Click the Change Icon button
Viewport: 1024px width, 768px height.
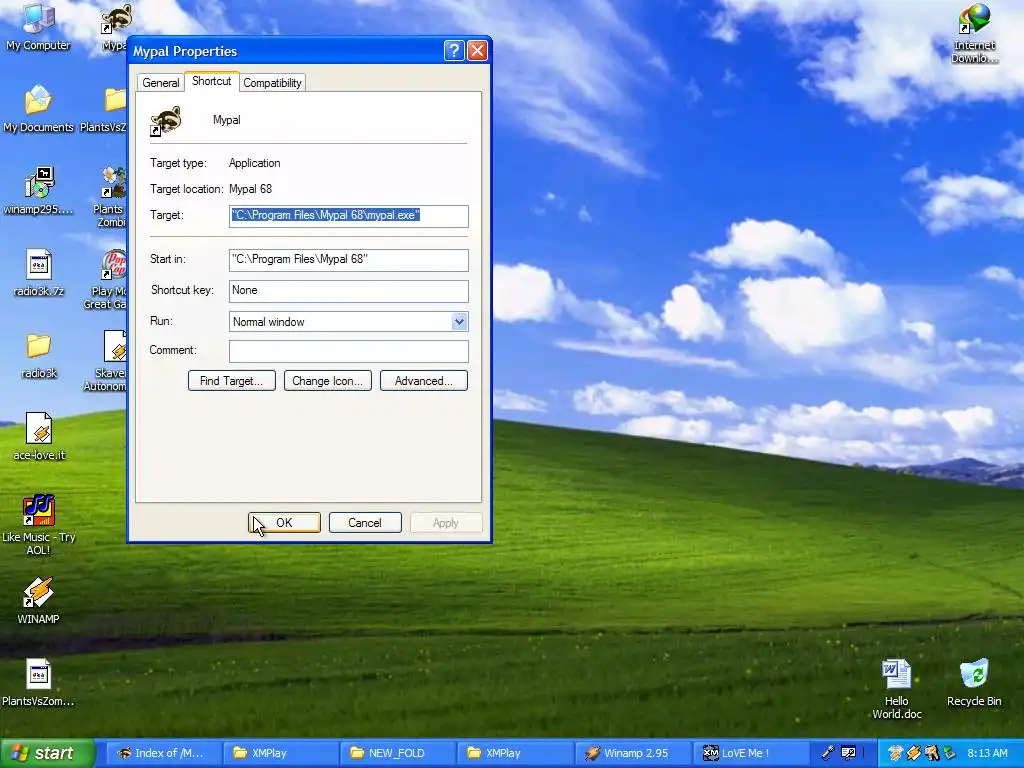[x=328, y=381]
